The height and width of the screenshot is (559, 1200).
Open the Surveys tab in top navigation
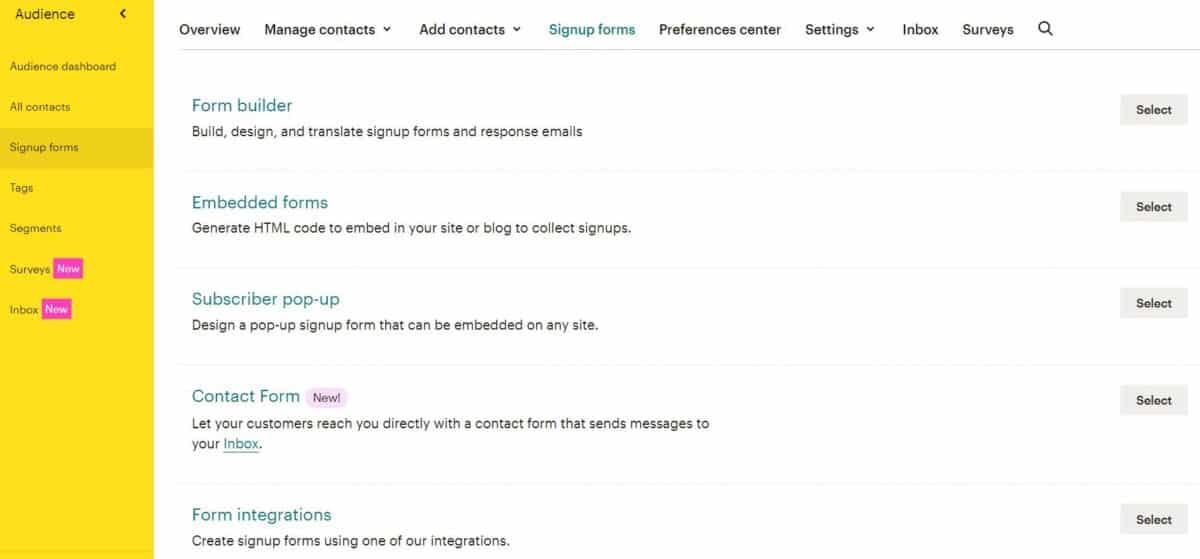point(988,29)
